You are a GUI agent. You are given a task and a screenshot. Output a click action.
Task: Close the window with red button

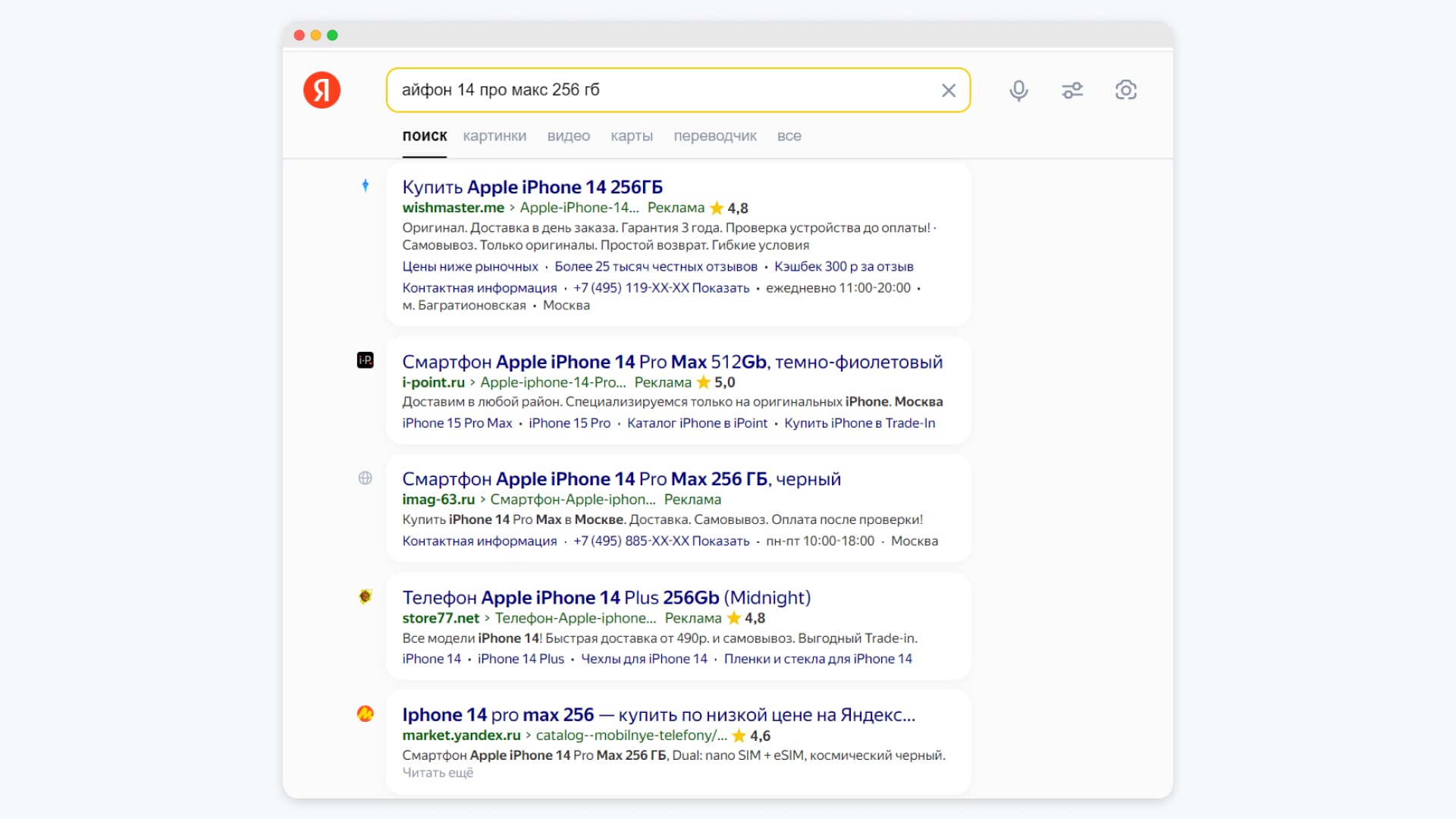tap(300, 35)
